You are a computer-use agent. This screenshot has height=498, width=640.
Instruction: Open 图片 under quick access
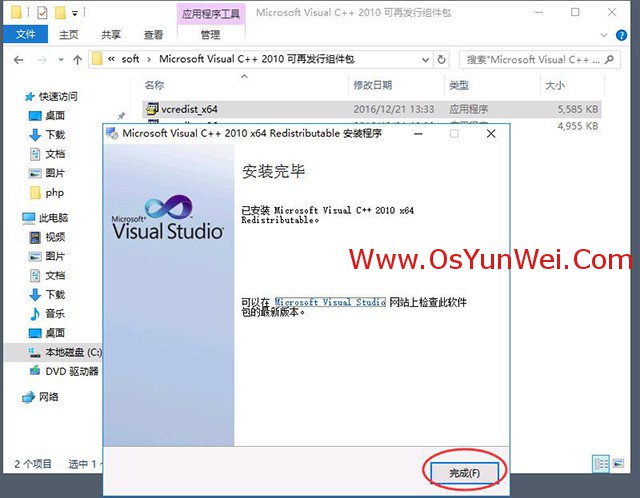click(55, 173)
